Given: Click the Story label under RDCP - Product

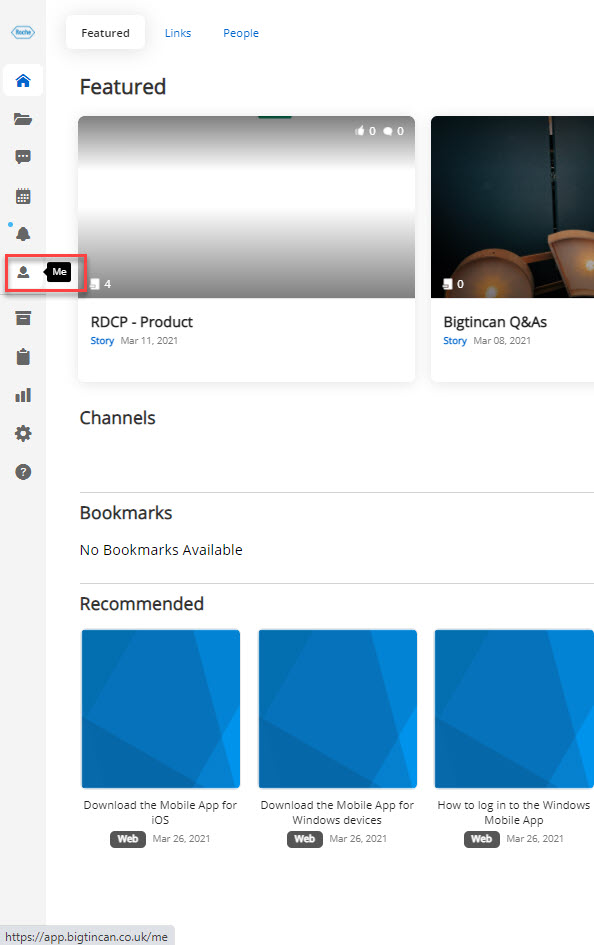Looking at the screenshot, I should coord(102,341).
